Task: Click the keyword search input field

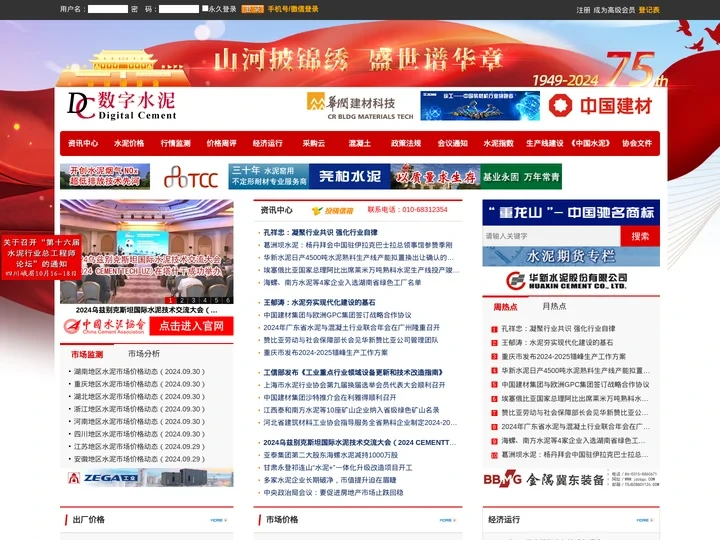Action: [551, 236]
